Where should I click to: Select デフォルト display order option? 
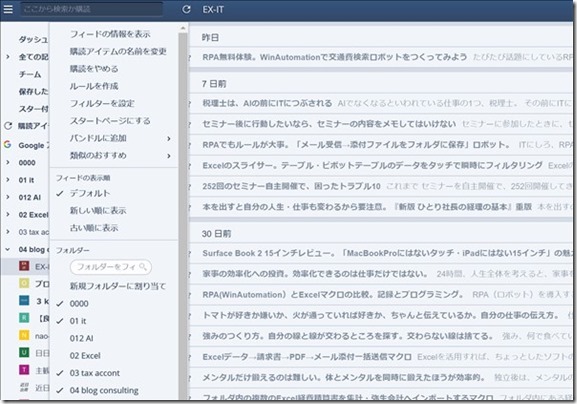click(90, 193)
